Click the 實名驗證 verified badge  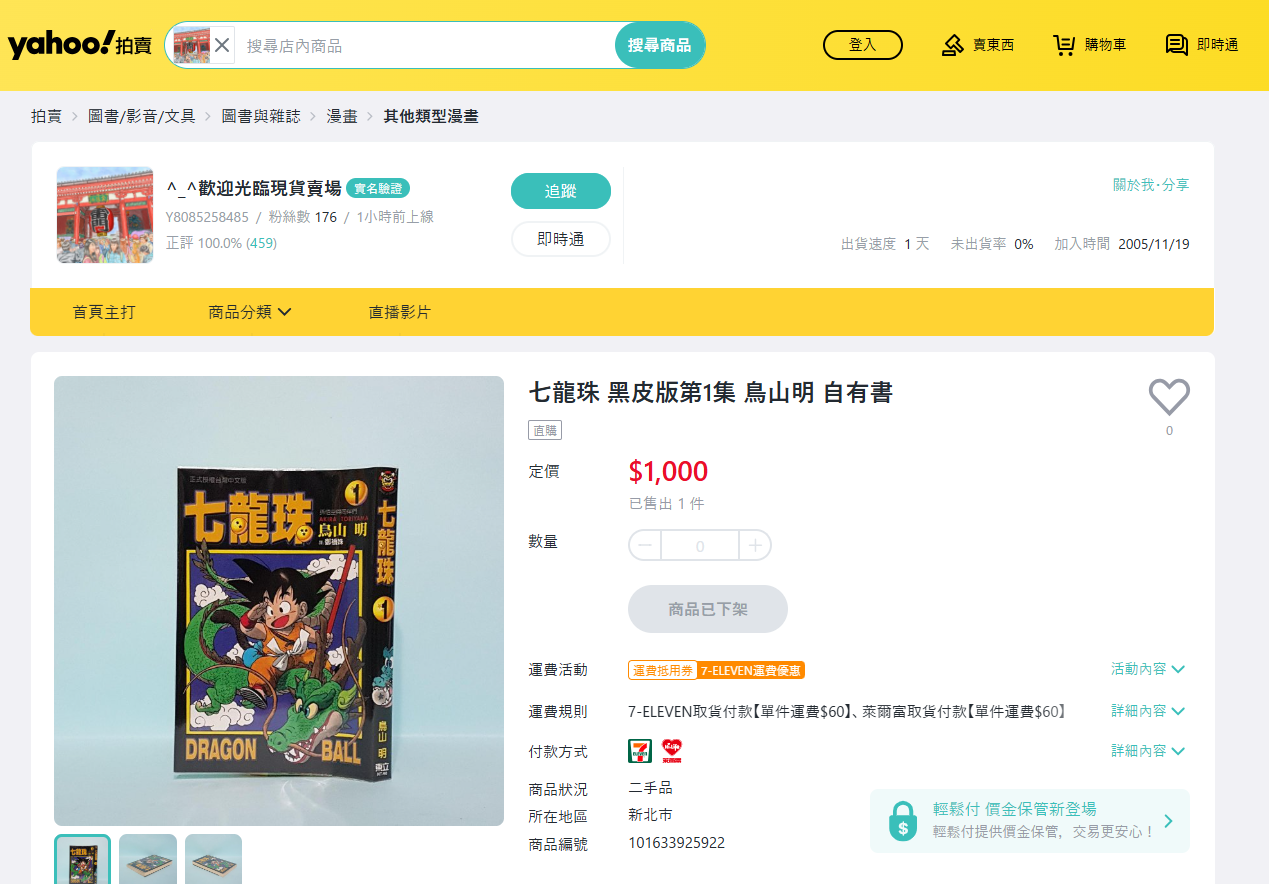point(378,188)
